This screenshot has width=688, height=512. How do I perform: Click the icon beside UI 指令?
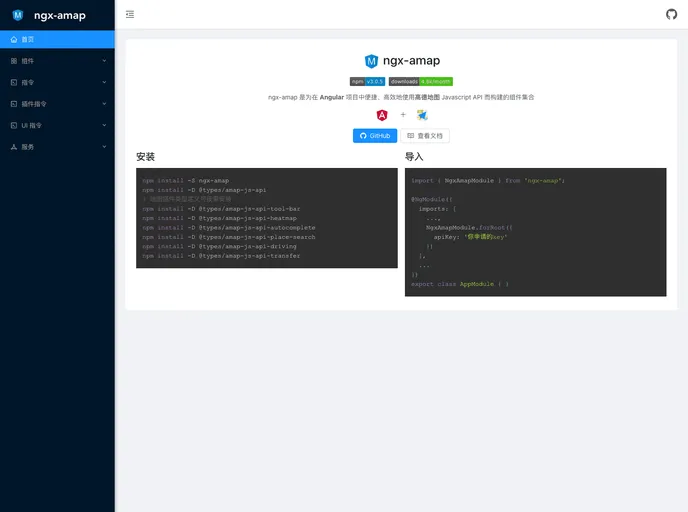click(14, 125)
